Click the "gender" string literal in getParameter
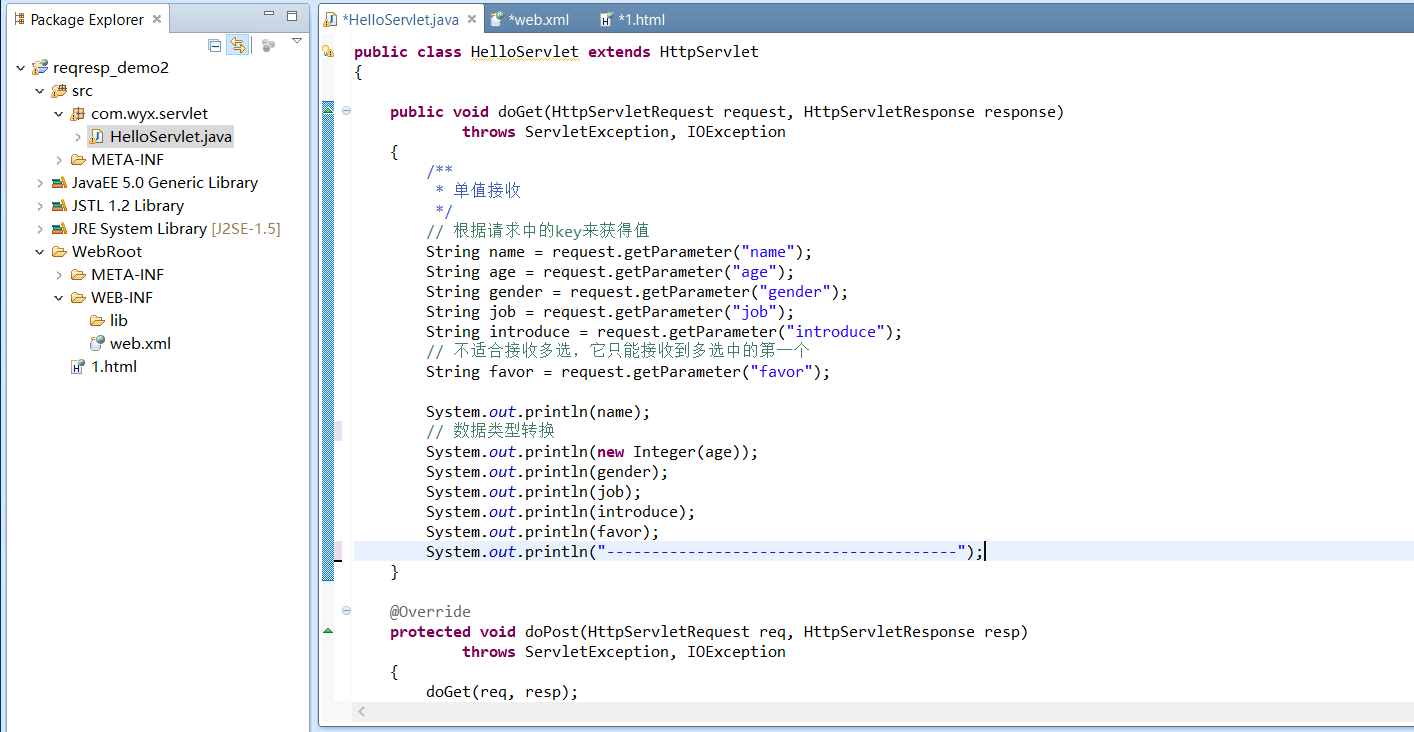Viewport: 1414px width, 732px height. [794, 292]
